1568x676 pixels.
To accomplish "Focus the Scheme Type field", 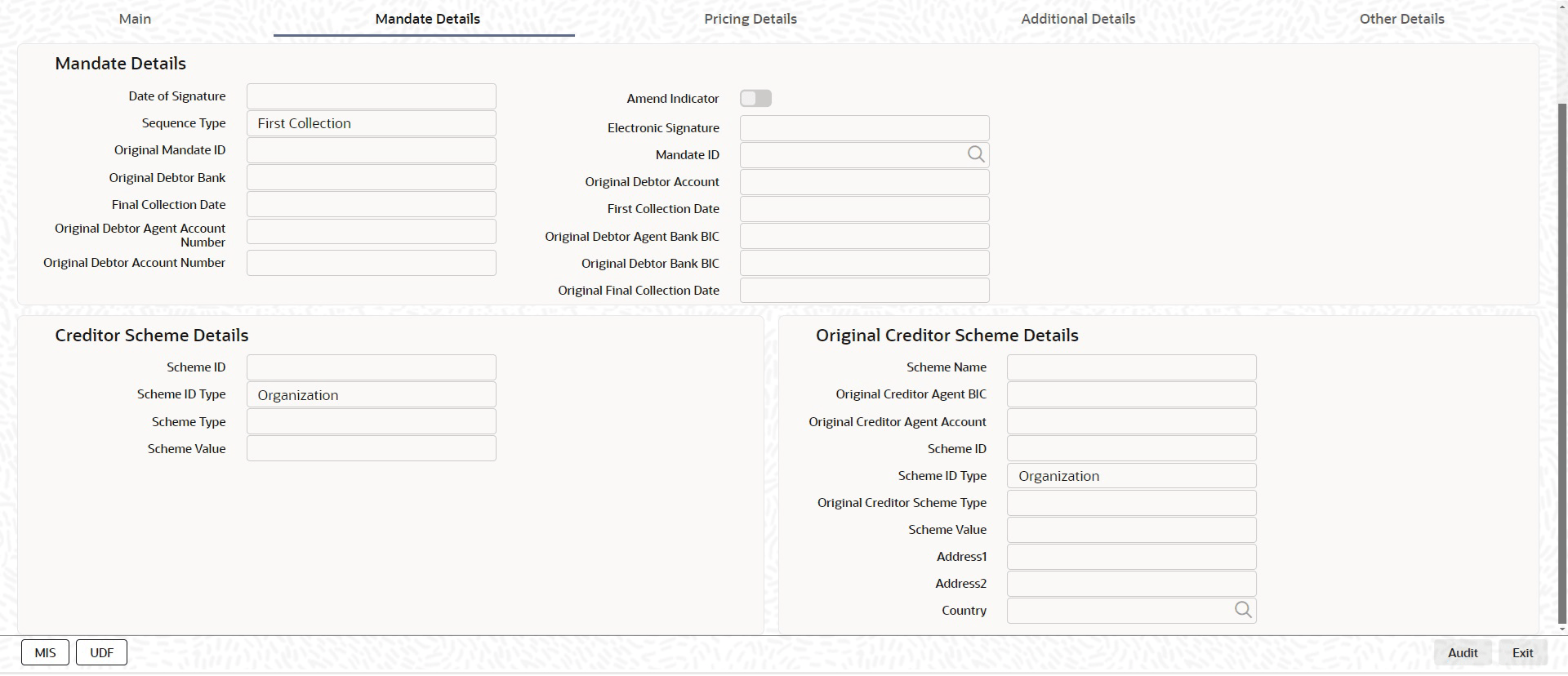I will pyautogui.click(x=372, y=421).
